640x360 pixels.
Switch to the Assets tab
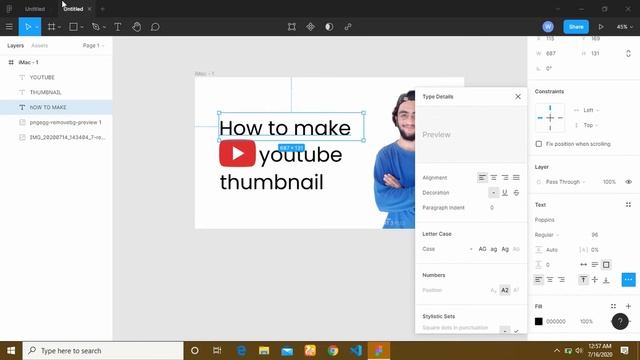point(40,46)
